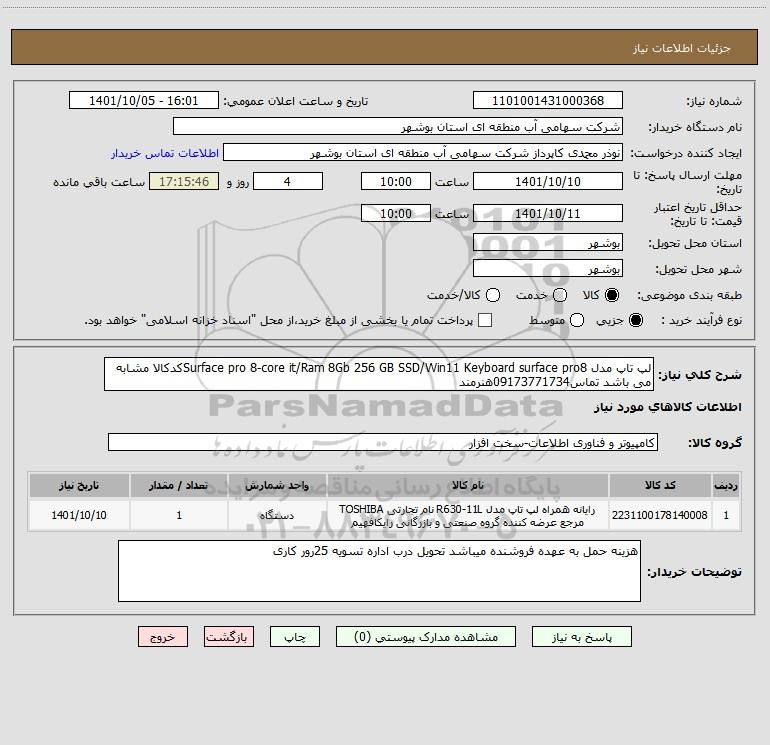Click the پاسخ به نیاز button
Viewport: 770px width, 745px height.
pos(581,637)
